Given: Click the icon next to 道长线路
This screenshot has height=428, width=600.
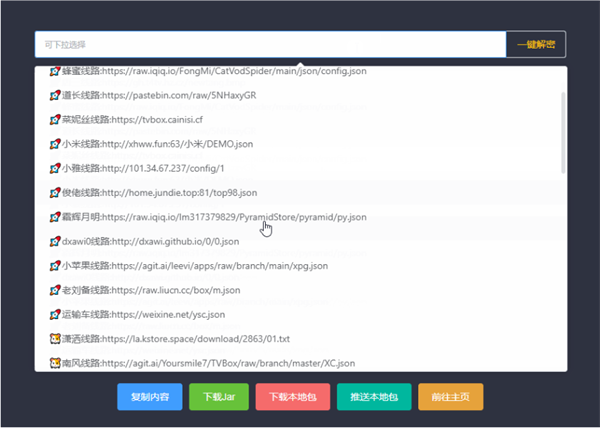Looking at the screenshot, I should [x=55, y=96].
